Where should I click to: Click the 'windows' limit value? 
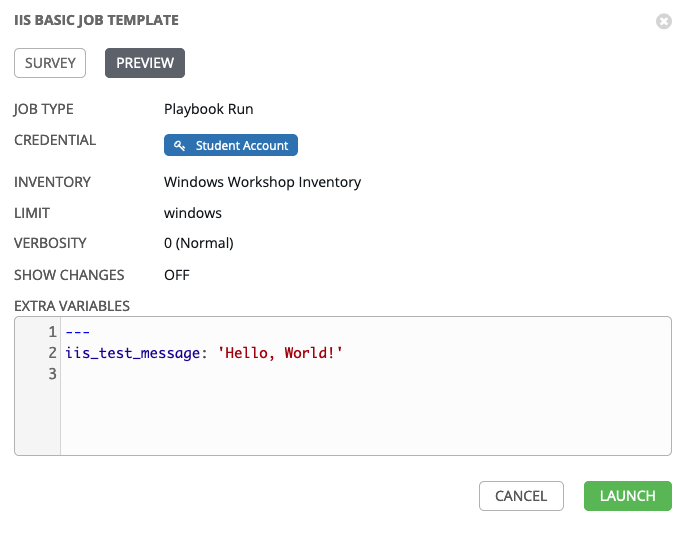[192, 213]
